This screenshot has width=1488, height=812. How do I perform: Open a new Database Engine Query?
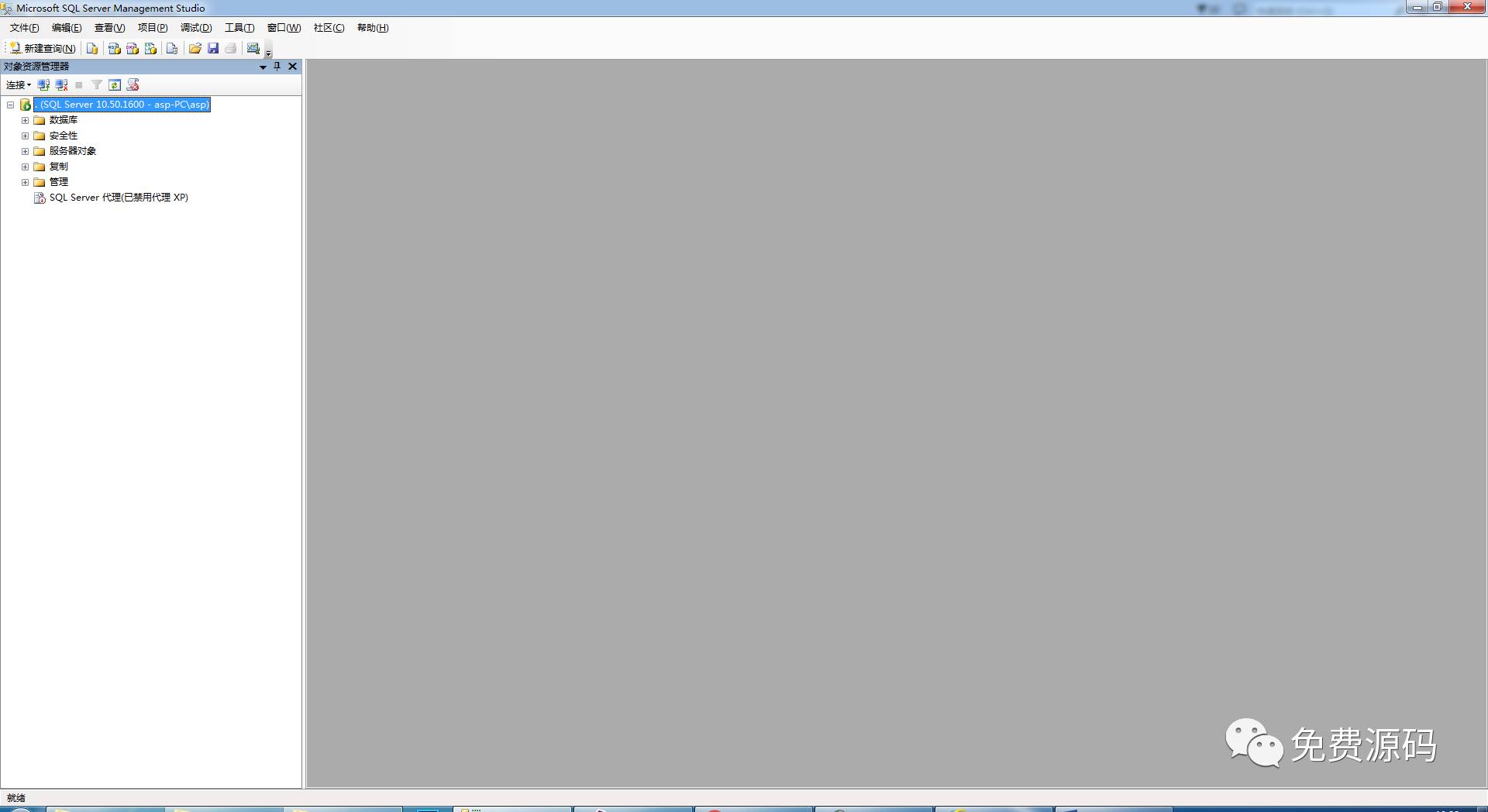[92, 48]
